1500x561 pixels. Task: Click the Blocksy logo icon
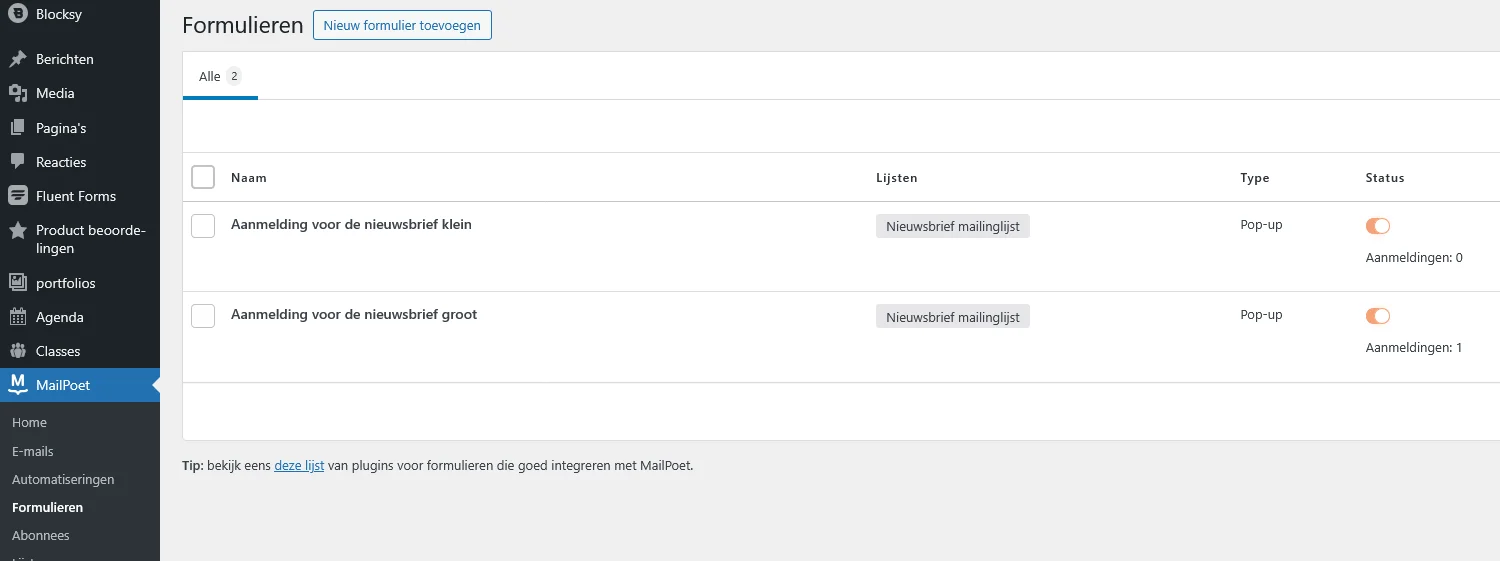[x=17, y=14]
